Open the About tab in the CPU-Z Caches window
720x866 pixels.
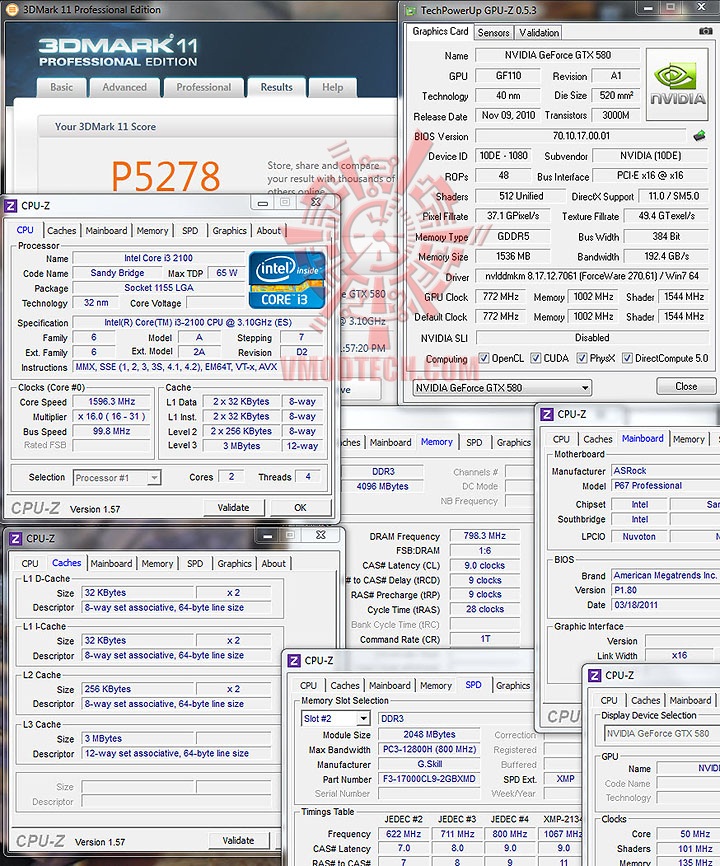274,564
